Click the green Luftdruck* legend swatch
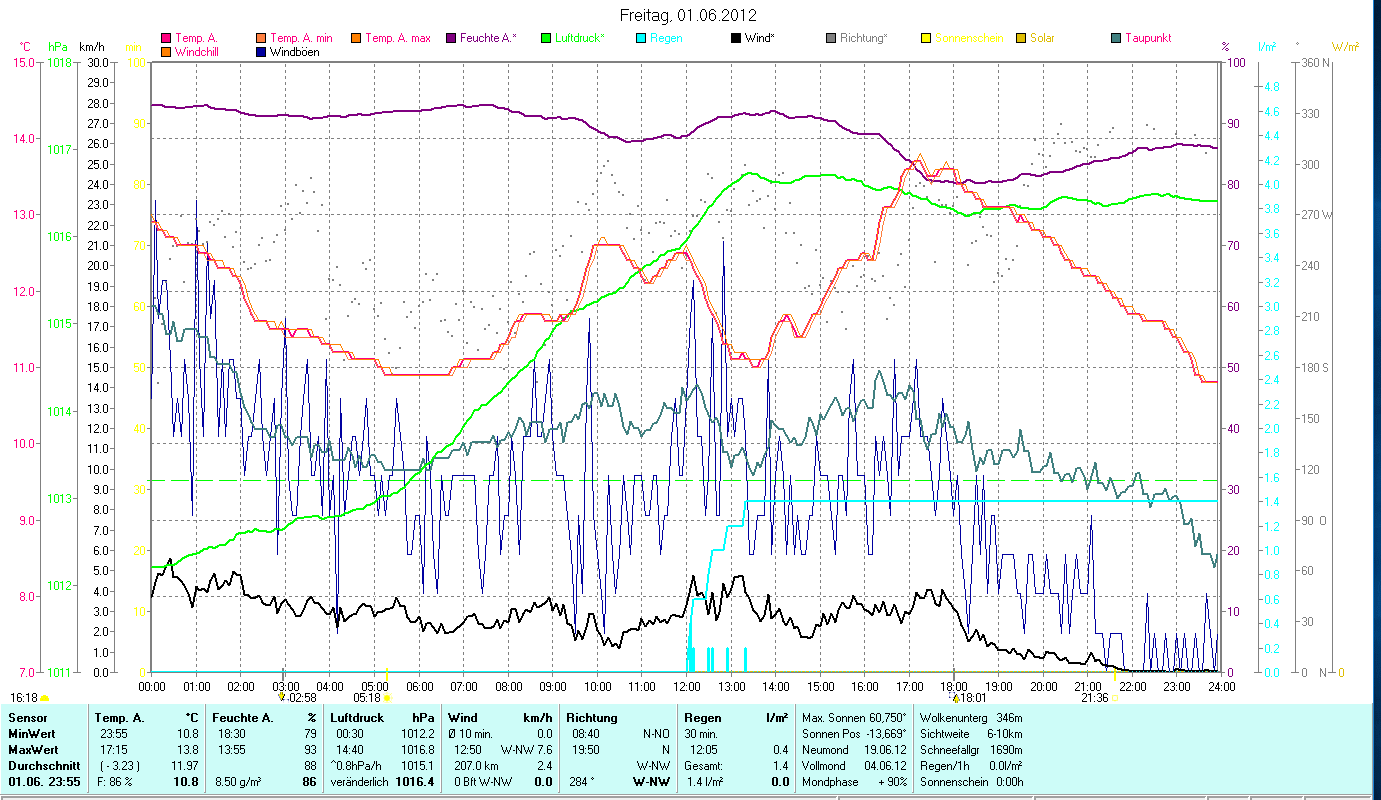 point(546,38)
